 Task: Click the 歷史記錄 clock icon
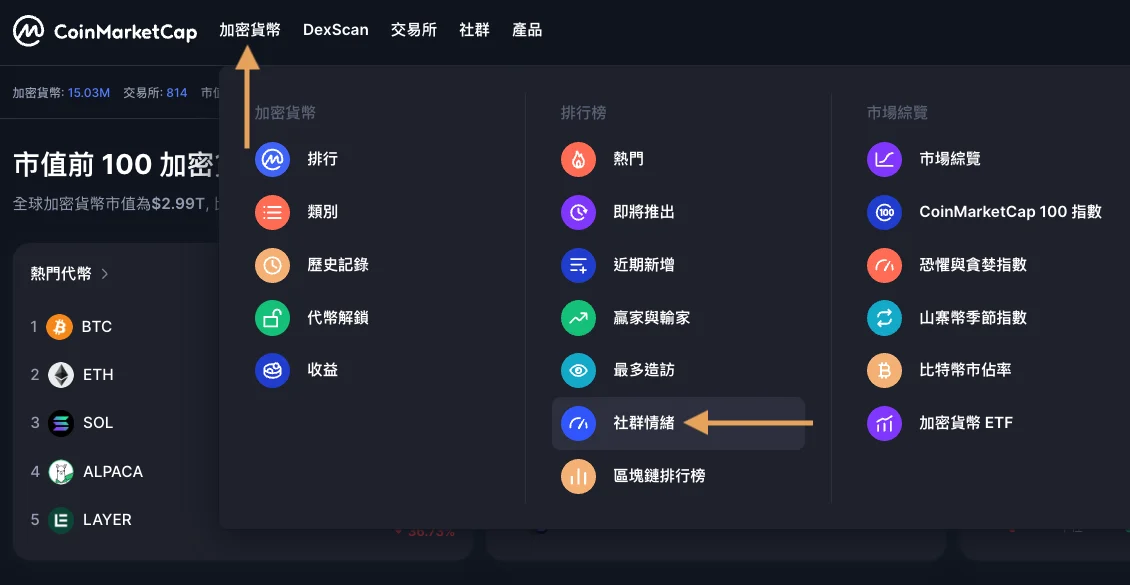(x=272, y=264)
